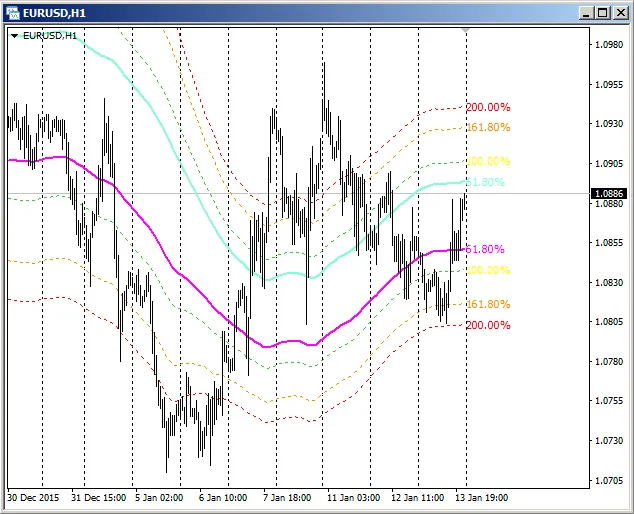Click the EURUSD,H1 symbol label inside chart
The height and width of the screenshot is (514, 634).
(x=50, y=35)
